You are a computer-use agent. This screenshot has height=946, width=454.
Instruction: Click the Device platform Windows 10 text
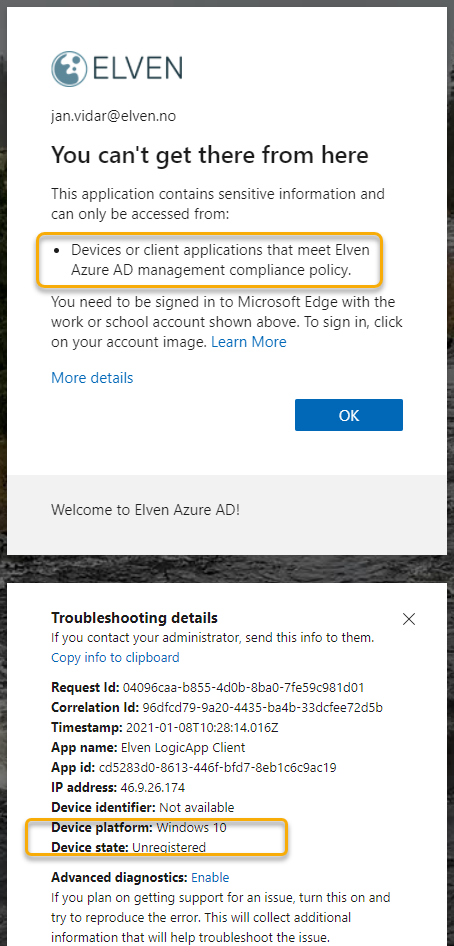(192, 827)
